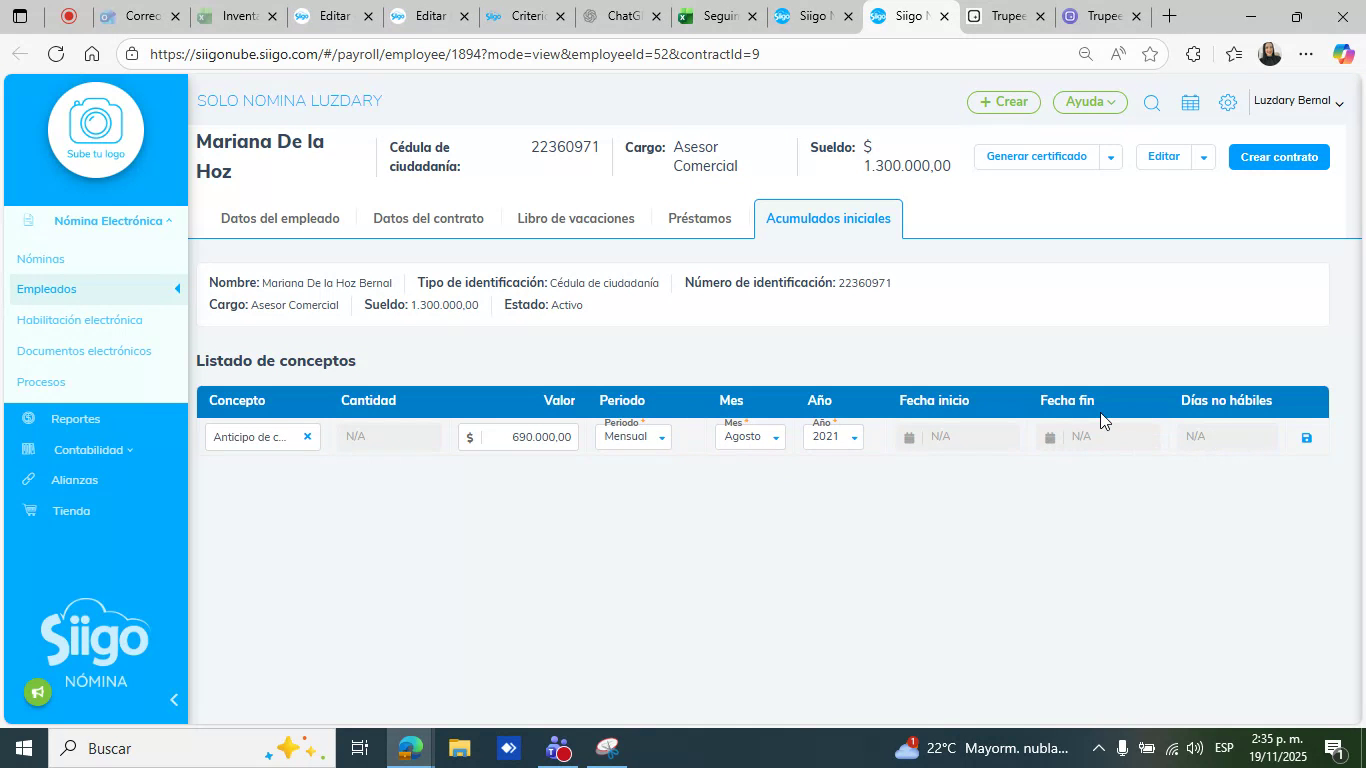Viewport: 1366px width, 768px height.
Task: Open the Nóminas sidebar link
Action: [x=40, y=259]
